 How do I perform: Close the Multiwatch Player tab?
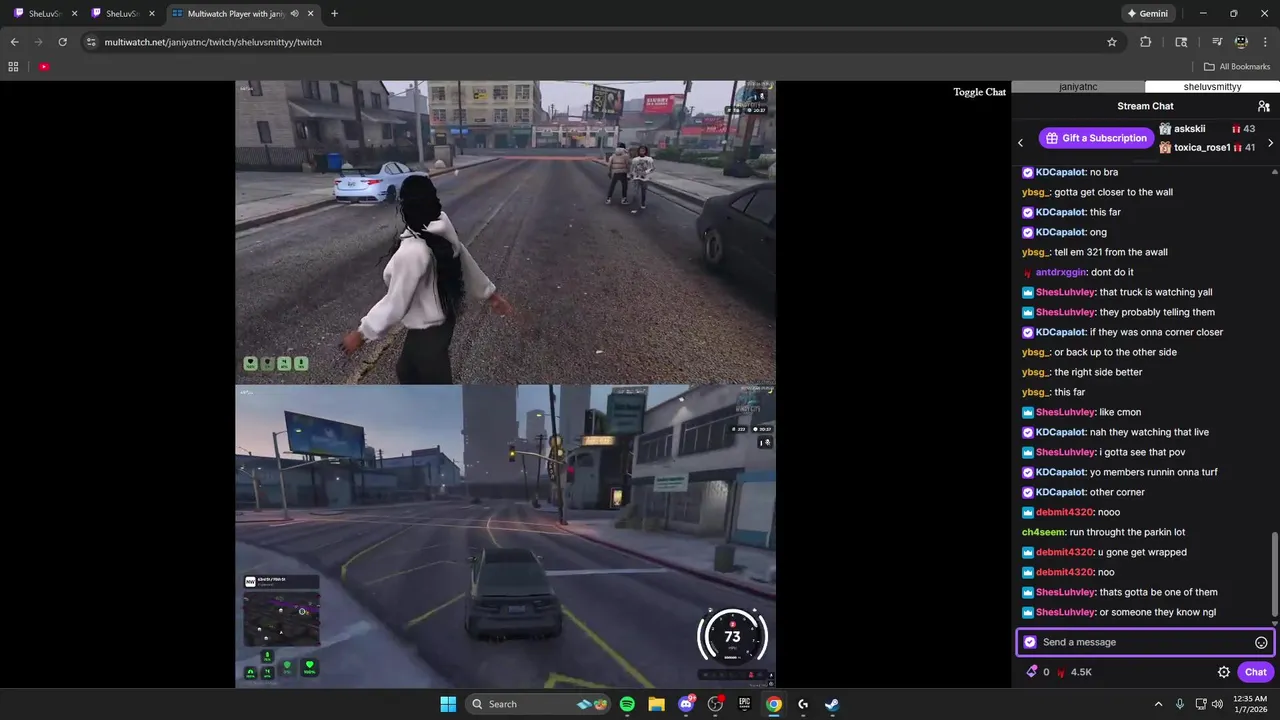pos(311,14)
